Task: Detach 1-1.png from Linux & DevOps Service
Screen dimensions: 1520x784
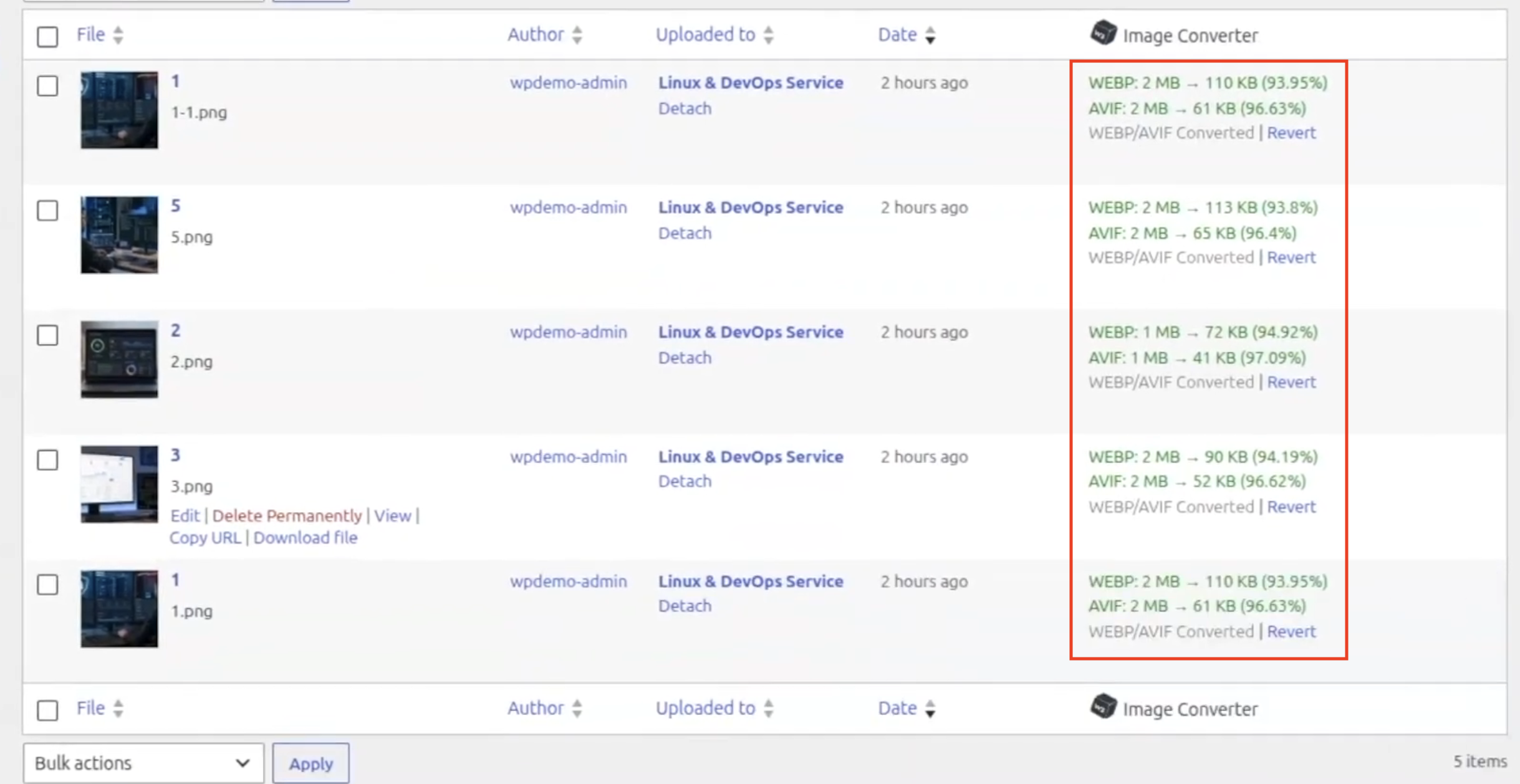Action: 685,108
